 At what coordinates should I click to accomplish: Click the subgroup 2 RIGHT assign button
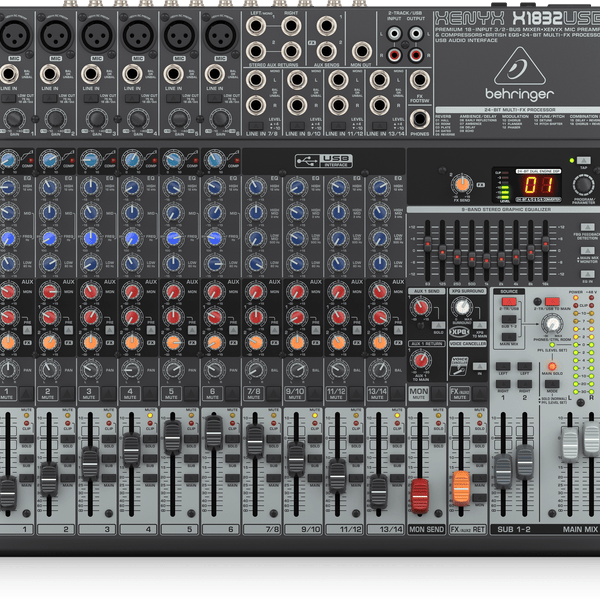[x=524, y=384]
